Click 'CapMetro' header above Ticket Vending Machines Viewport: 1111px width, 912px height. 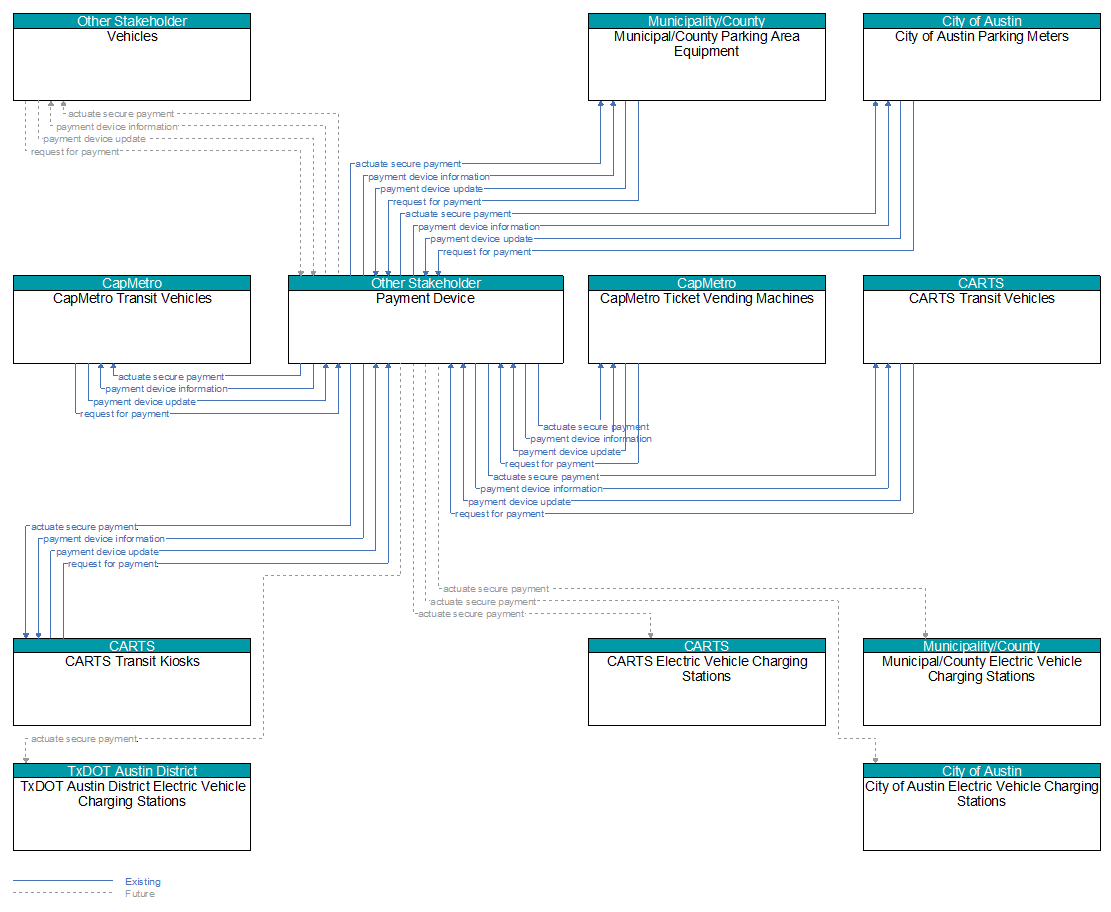tap(706, 283)
